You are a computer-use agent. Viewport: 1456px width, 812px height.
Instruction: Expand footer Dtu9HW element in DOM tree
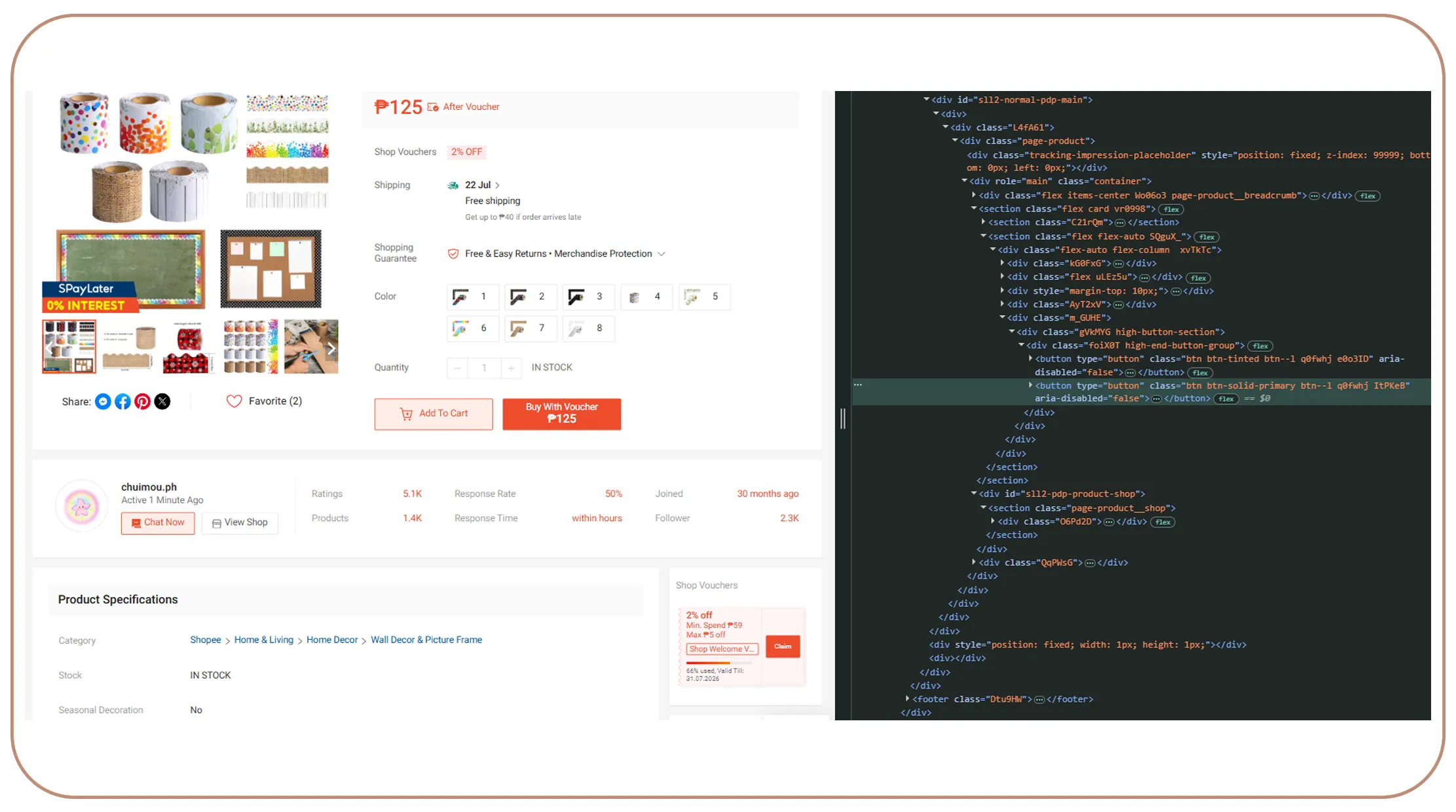point(907,699)
